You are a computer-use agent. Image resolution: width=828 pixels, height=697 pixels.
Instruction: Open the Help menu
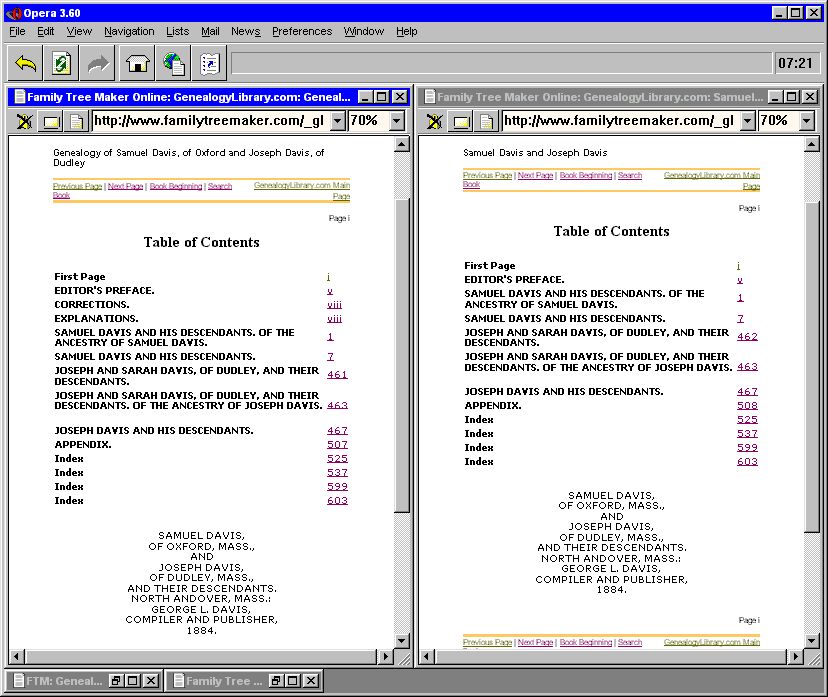pos(407,31)
